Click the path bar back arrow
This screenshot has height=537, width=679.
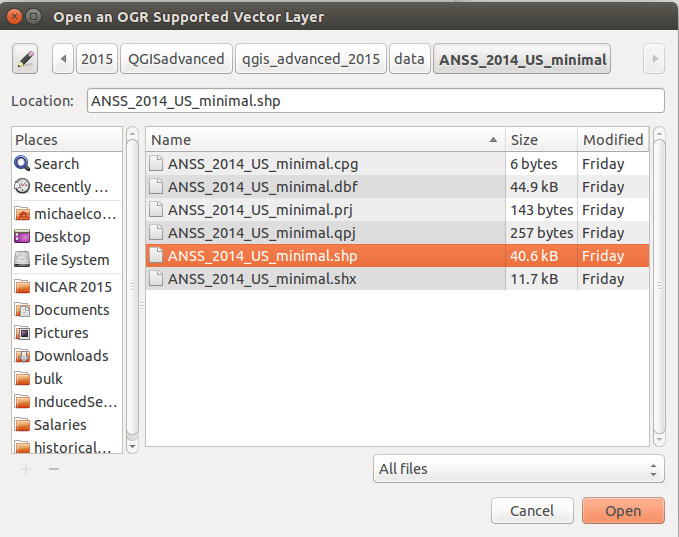pos(63,59)
